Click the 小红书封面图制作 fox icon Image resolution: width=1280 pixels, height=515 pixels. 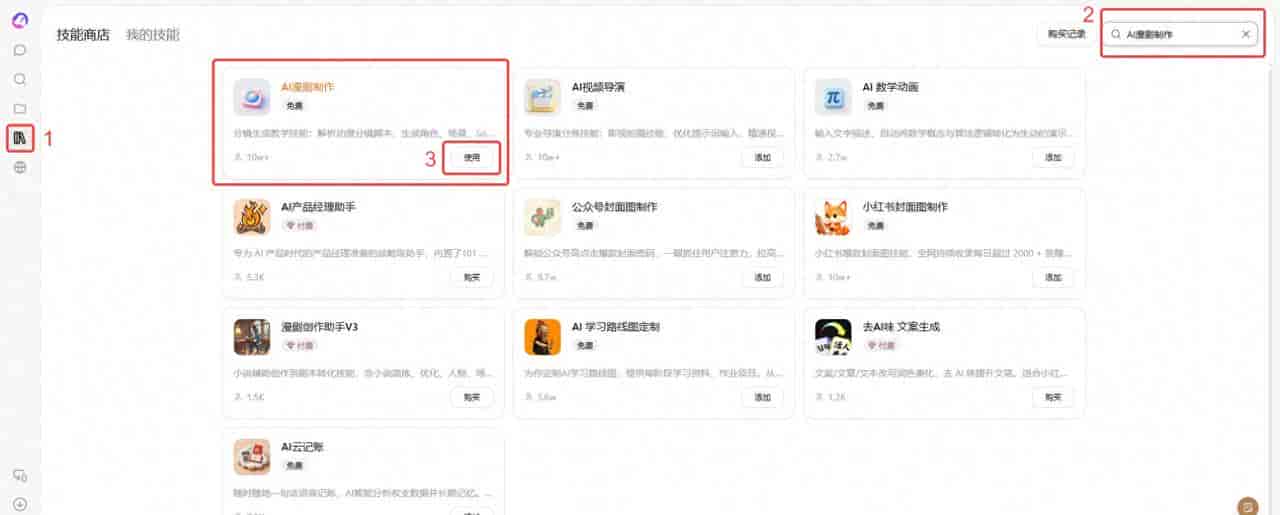pos(833,217)
